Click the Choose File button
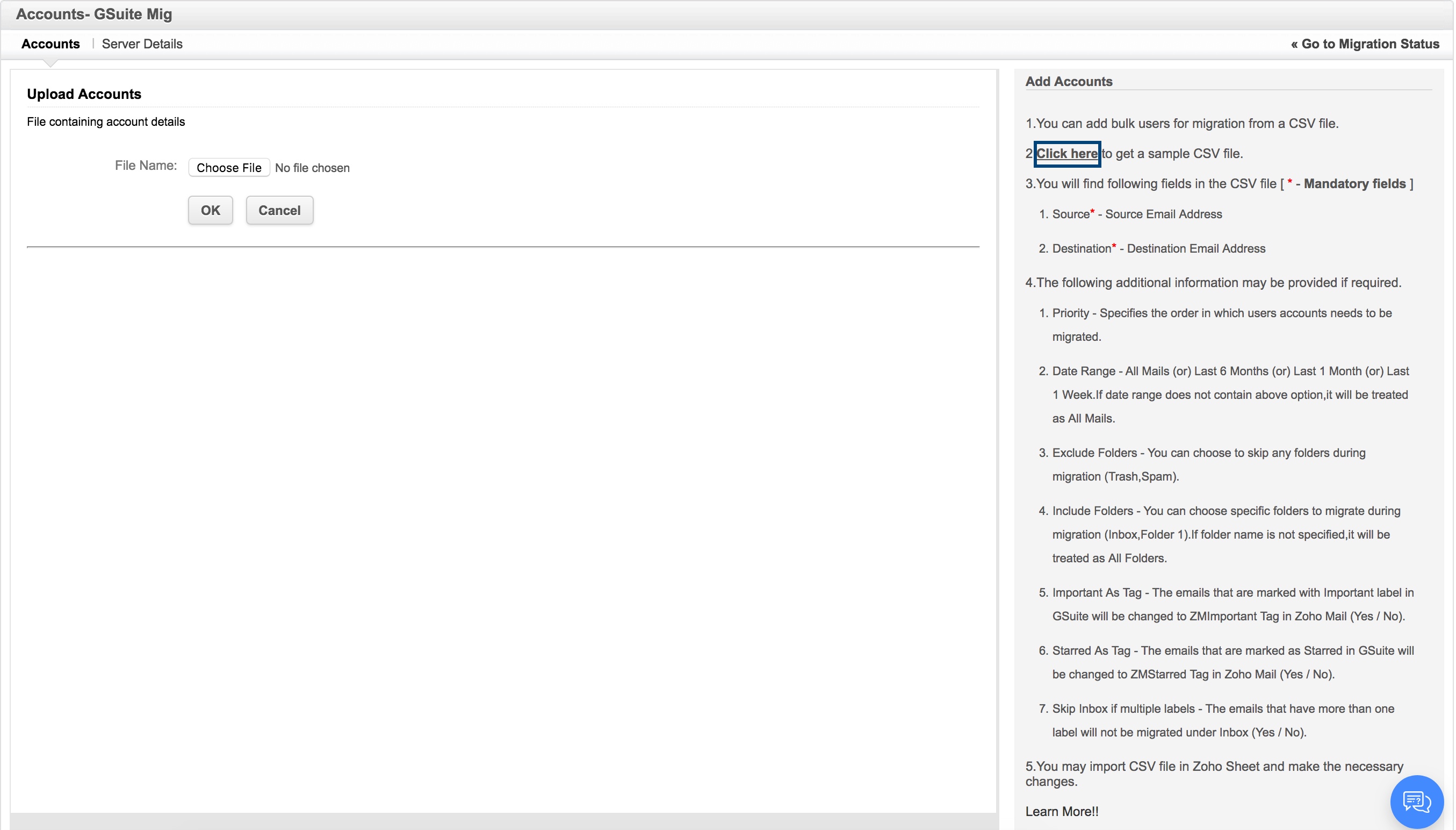1456x830 pixels. (229, 168)
